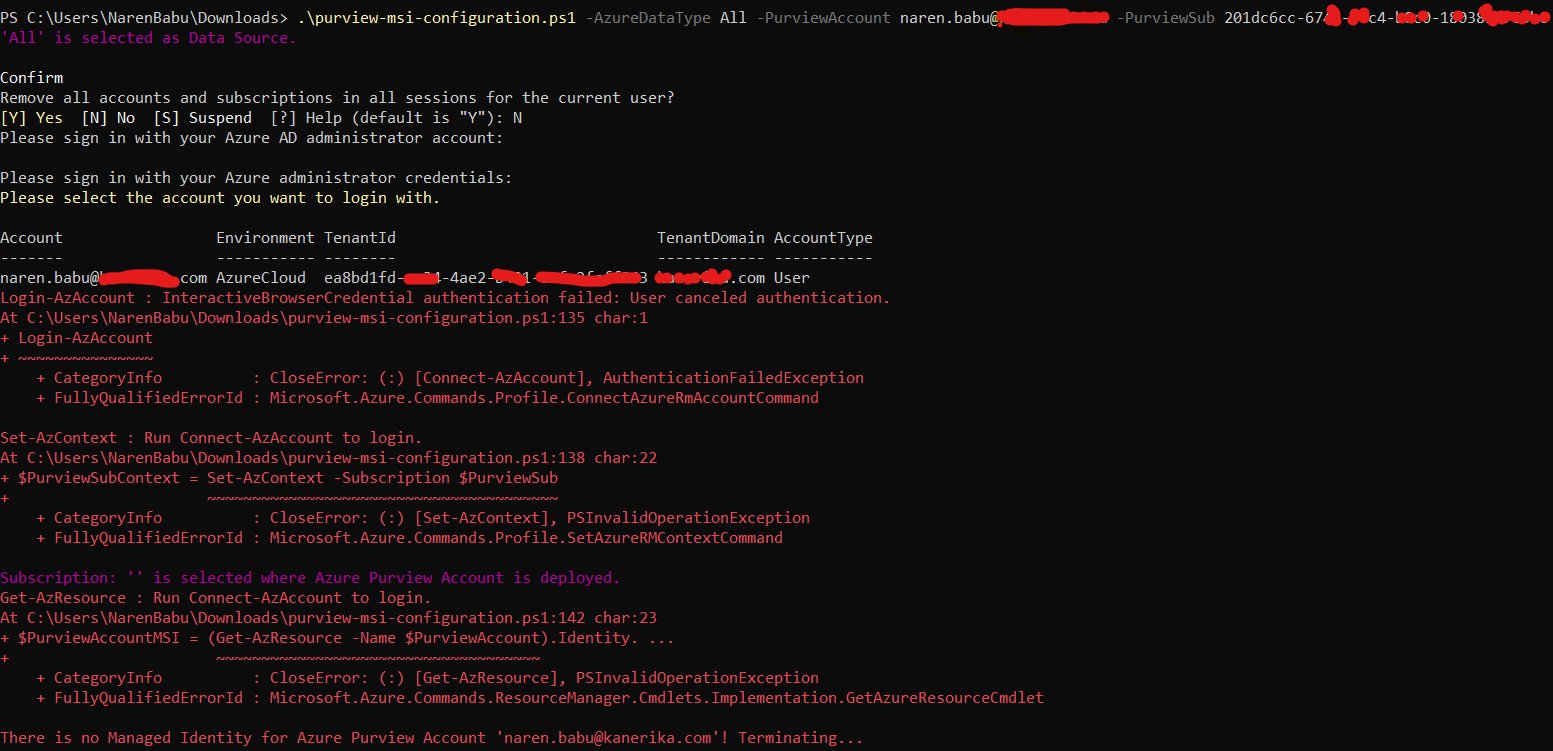This screenshot has width=1553, height=751.
Task: Click the '[Y] Yes' option text
Action: coord(32,118)
